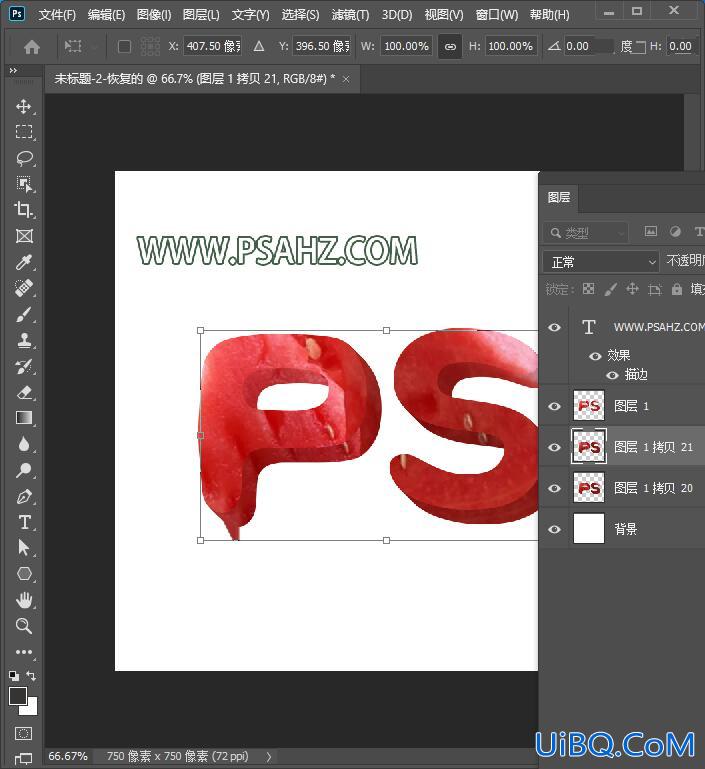
Task: Open the 图层(L) menu
Action: 201,15
